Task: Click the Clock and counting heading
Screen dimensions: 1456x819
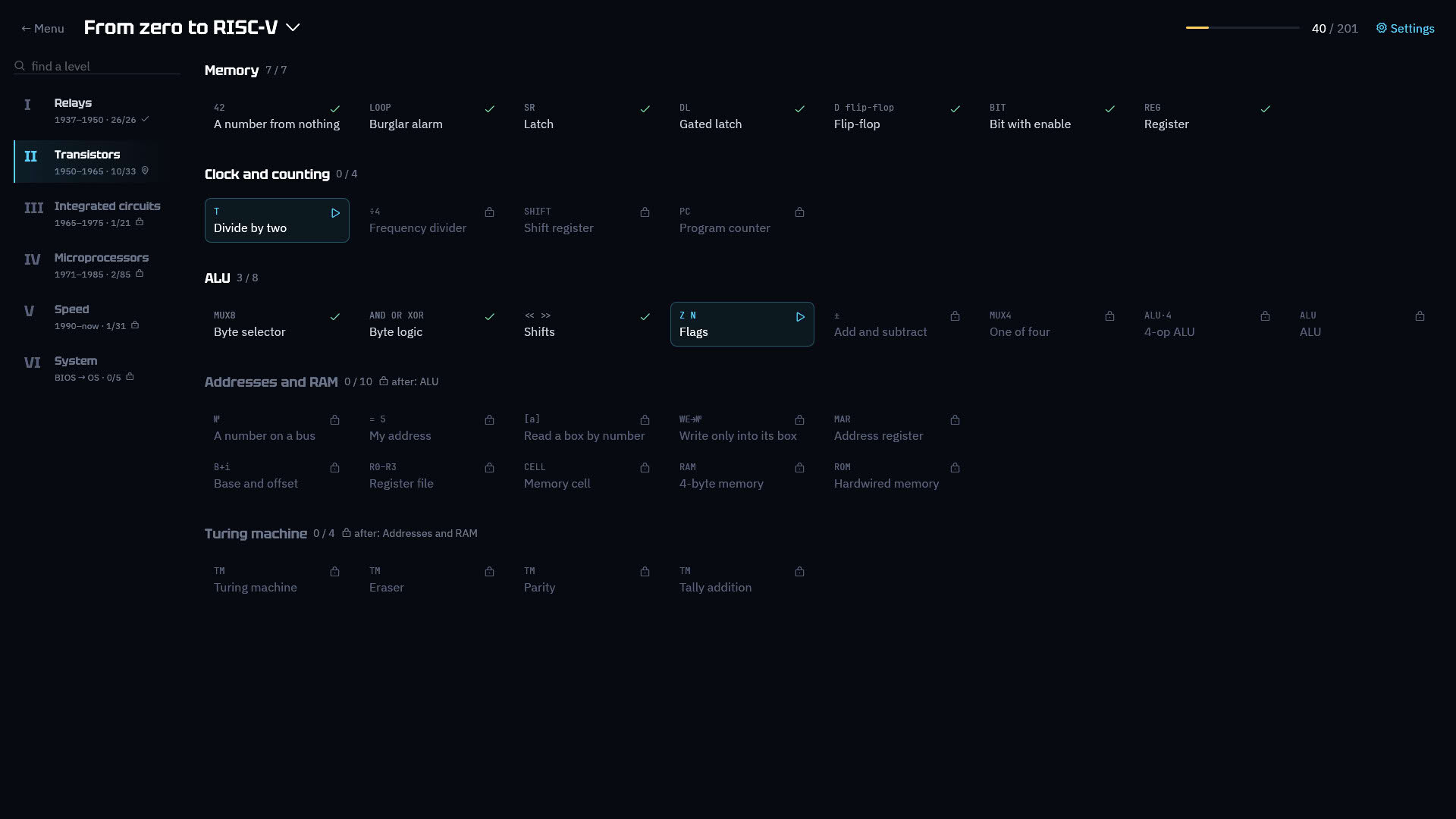Action: click(x=267, y=174)
